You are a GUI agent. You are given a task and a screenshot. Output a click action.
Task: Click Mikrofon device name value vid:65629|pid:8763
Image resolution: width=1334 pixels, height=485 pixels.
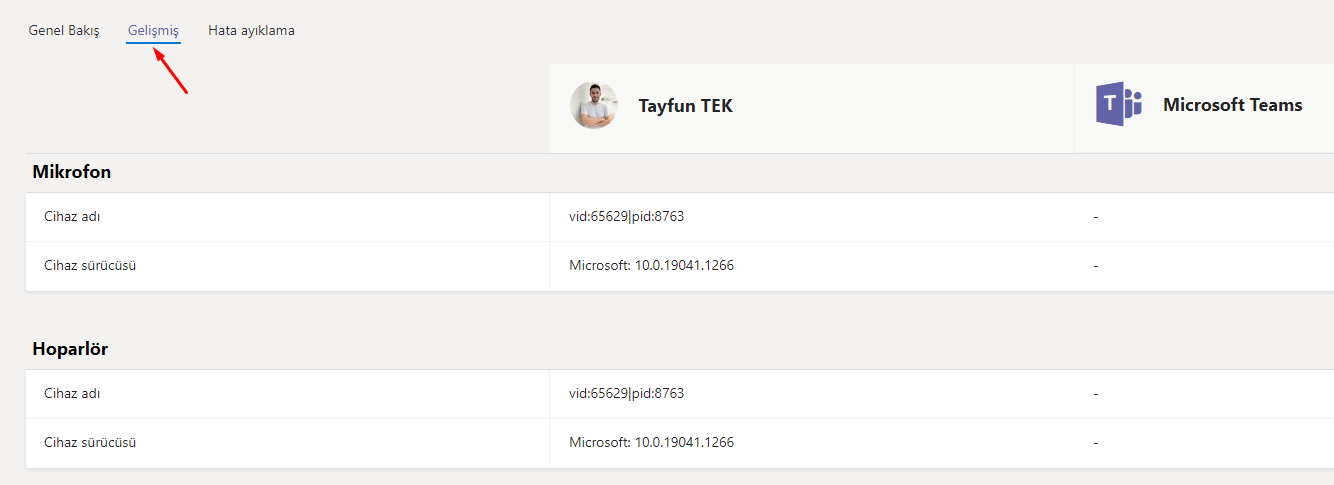[626, 216]
